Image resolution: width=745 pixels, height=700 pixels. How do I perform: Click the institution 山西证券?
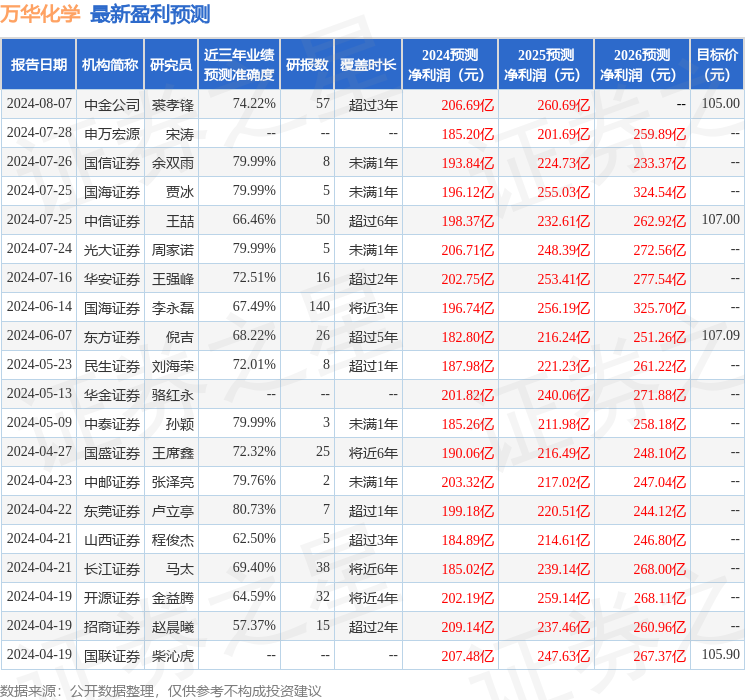(112, 540)
